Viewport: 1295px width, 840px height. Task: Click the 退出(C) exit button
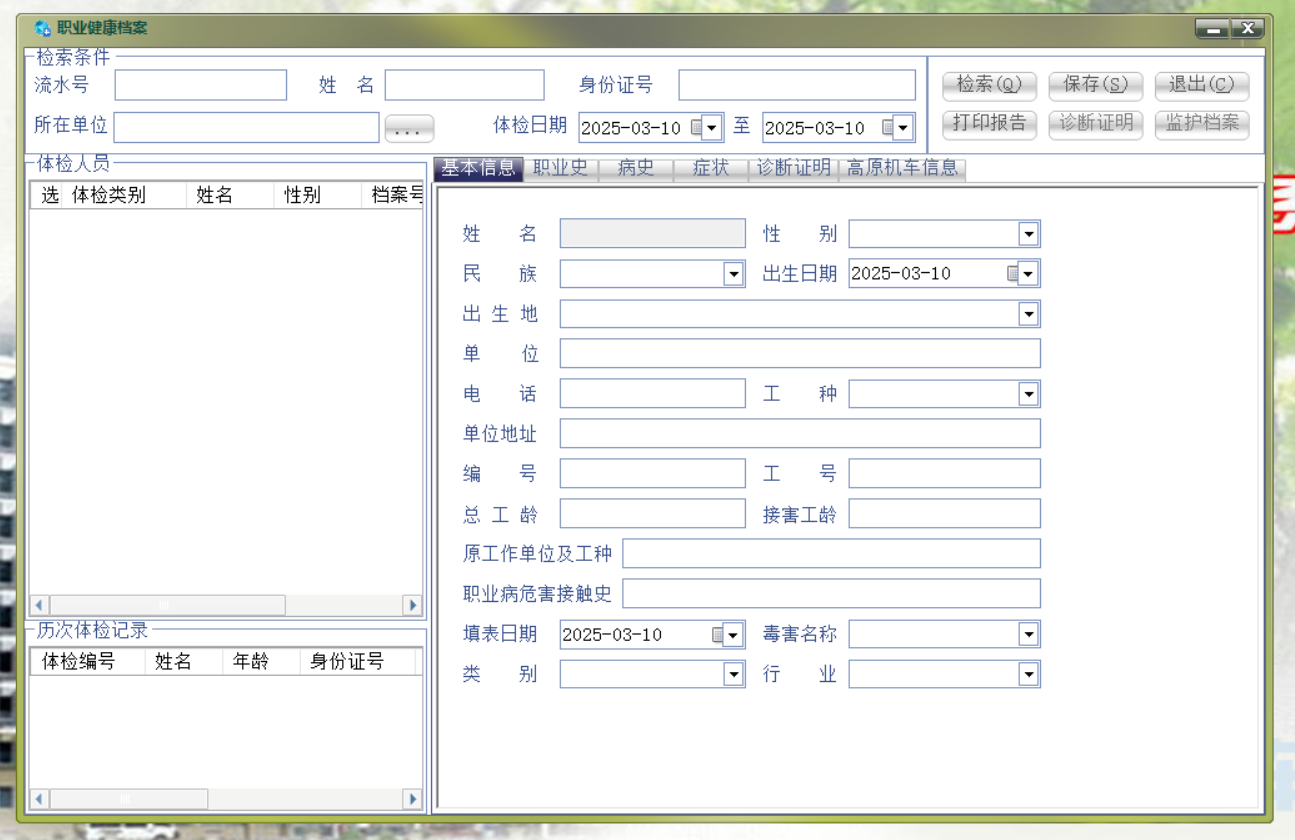pos(1202,85)
